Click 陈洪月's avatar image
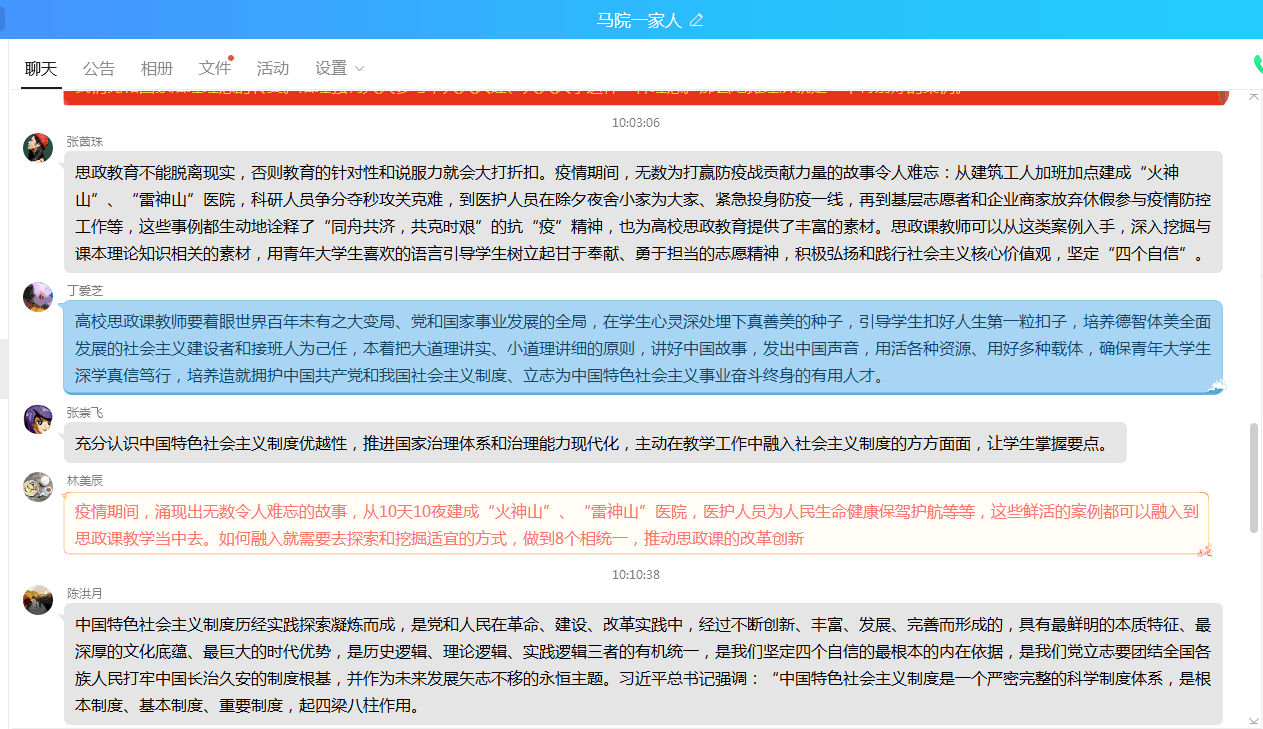Viewport: 1263px width, 729px height. pos(38,600)
